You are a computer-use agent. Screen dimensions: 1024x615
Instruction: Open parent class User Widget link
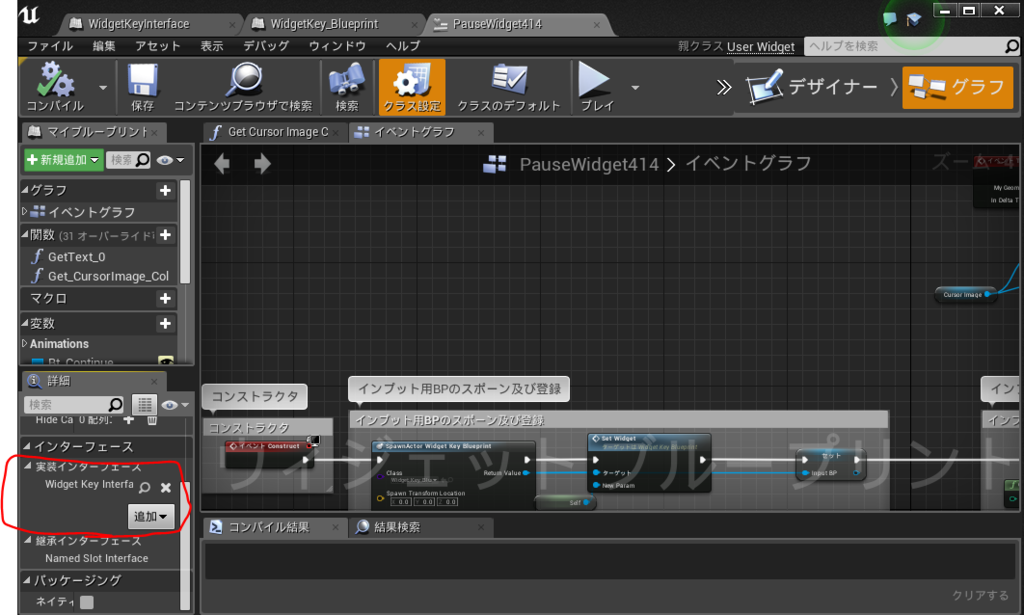click(x=761, y=46)
